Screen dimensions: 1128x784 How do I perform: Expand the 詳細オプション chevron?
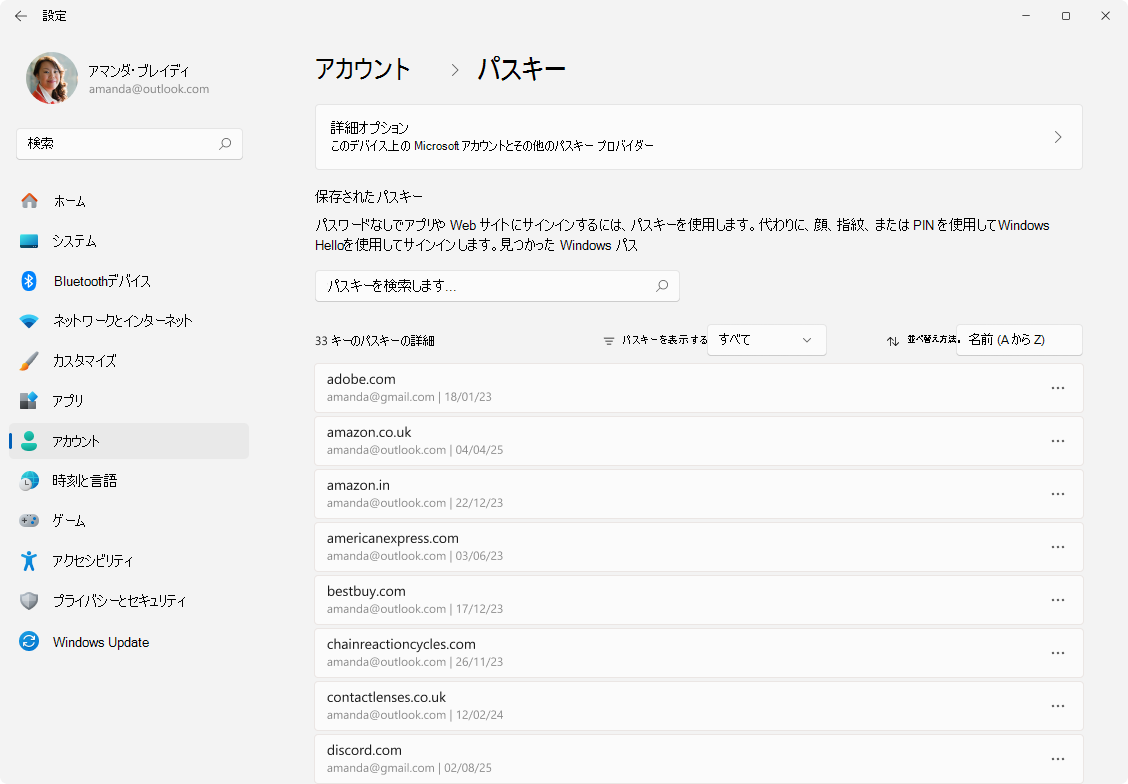pyautogui.click(x=1058, y=137)
